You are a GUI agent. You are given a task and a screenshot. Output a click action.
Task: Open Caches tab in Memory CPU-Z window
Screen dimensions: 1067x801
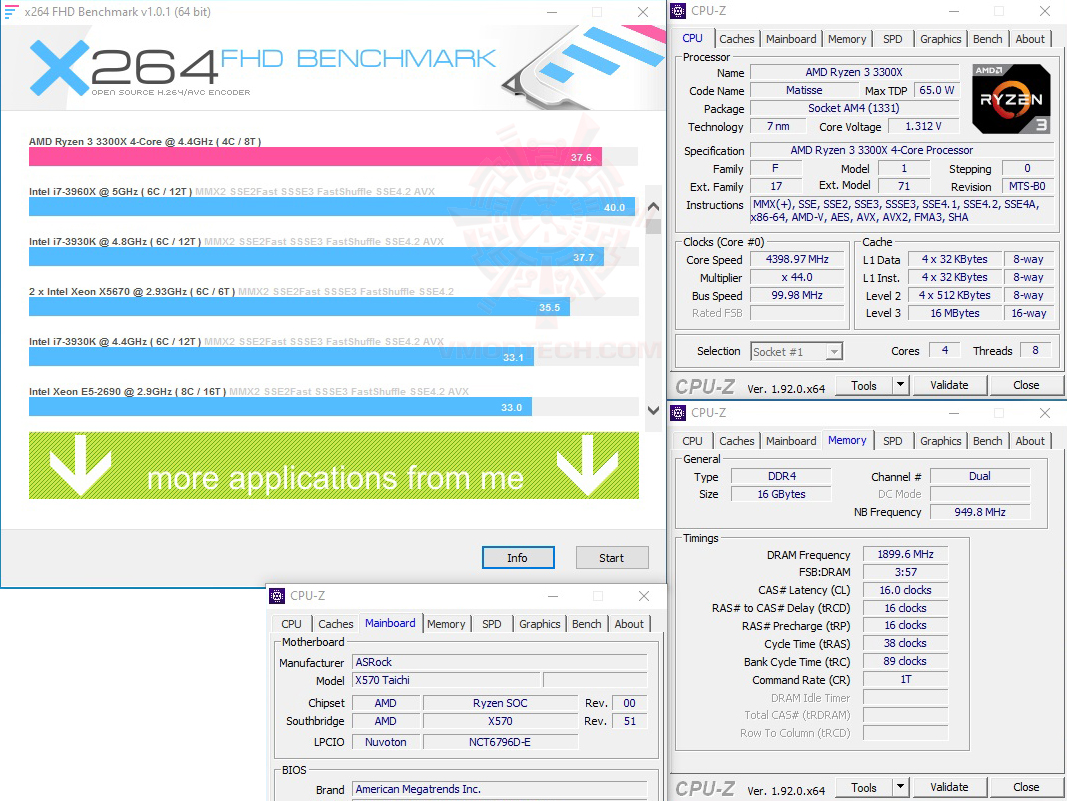(x=736, y=441)
